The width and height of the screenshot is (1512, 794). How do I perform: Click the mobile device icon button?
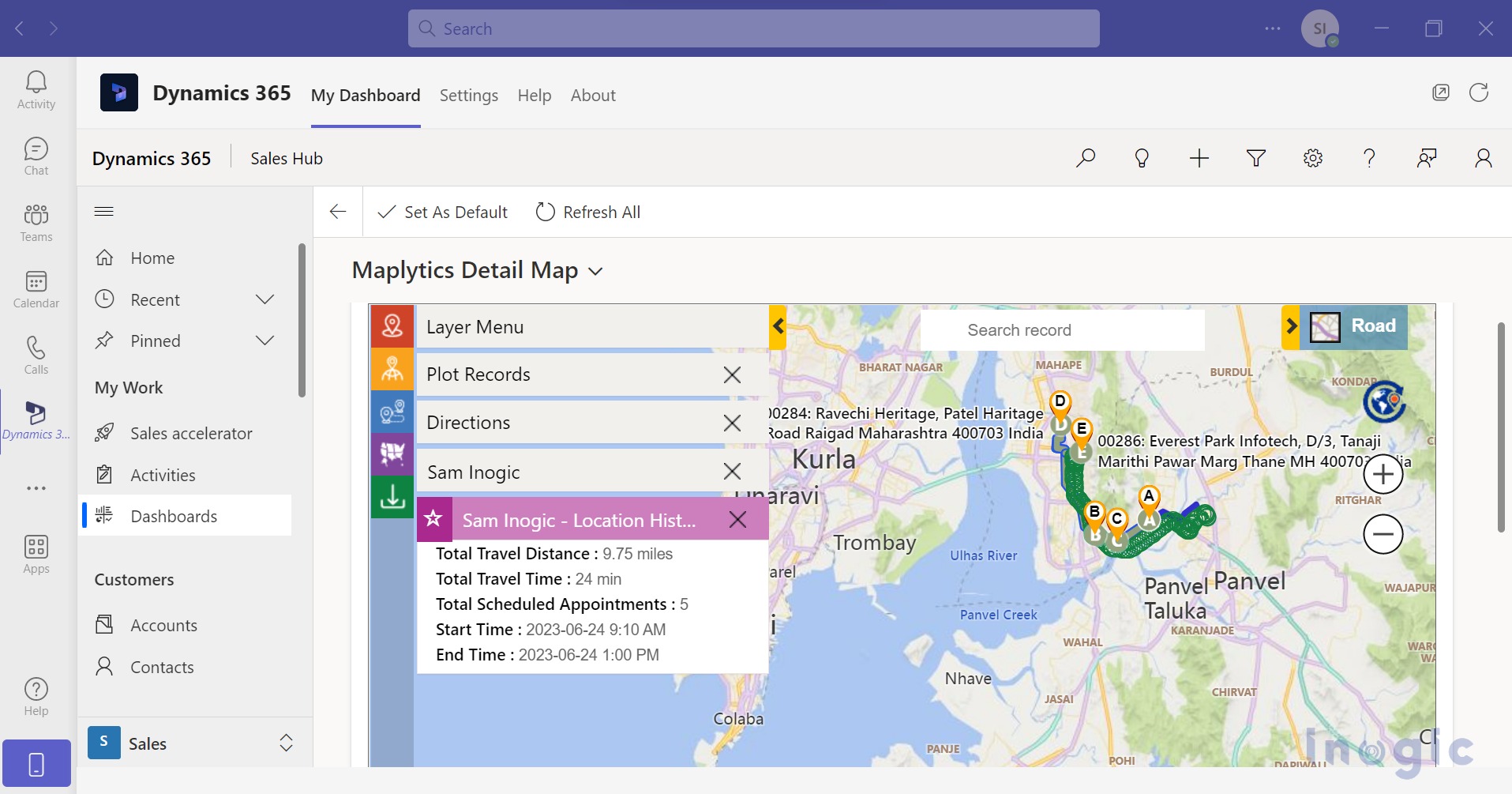pos(36,763)
